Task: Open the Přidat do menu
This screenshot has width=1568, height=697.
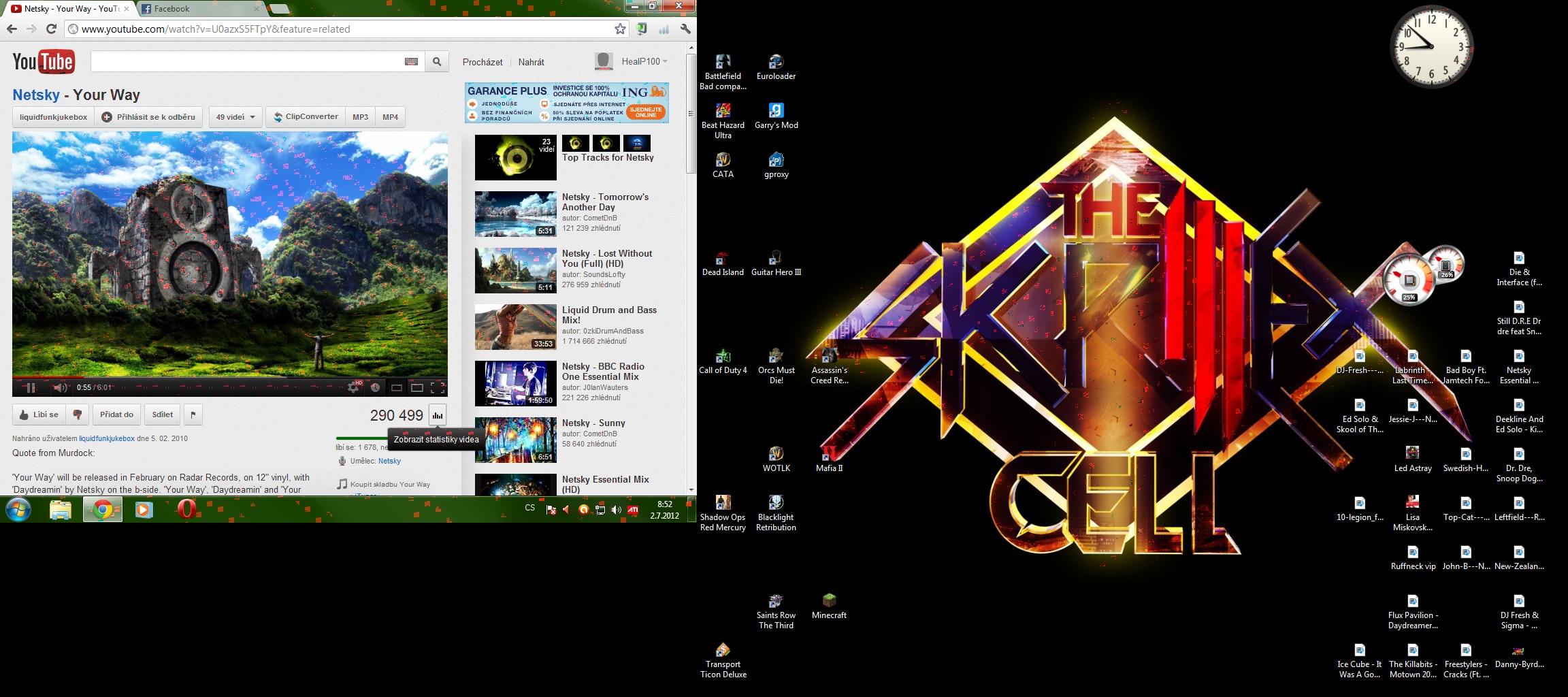Action: tap(116, 415)
